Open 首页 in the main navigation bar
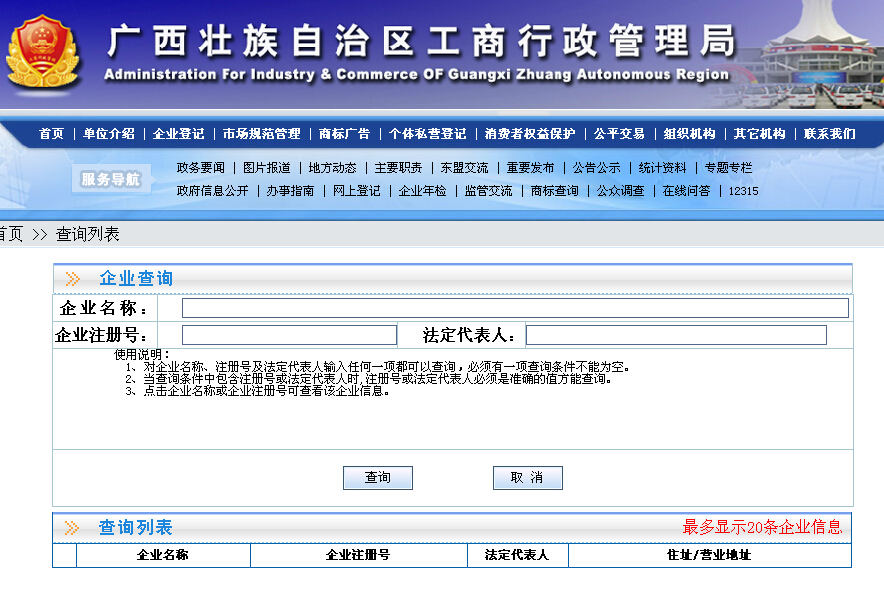The width and height of the screenshot is (884, 602). pyautogui.click(x=51, y=134)
